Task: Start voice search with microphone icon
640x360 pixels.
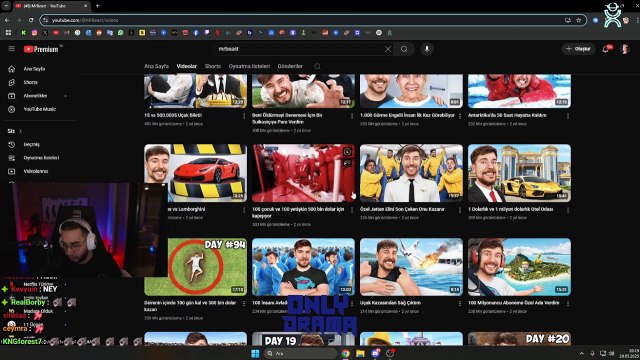Action: click(427, 49)
